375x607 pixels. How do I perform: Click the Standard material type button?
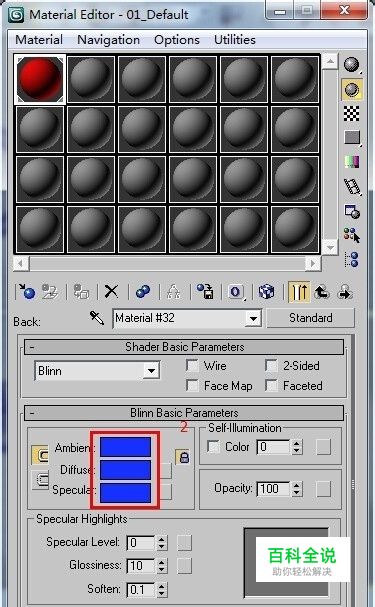[310, 318]
